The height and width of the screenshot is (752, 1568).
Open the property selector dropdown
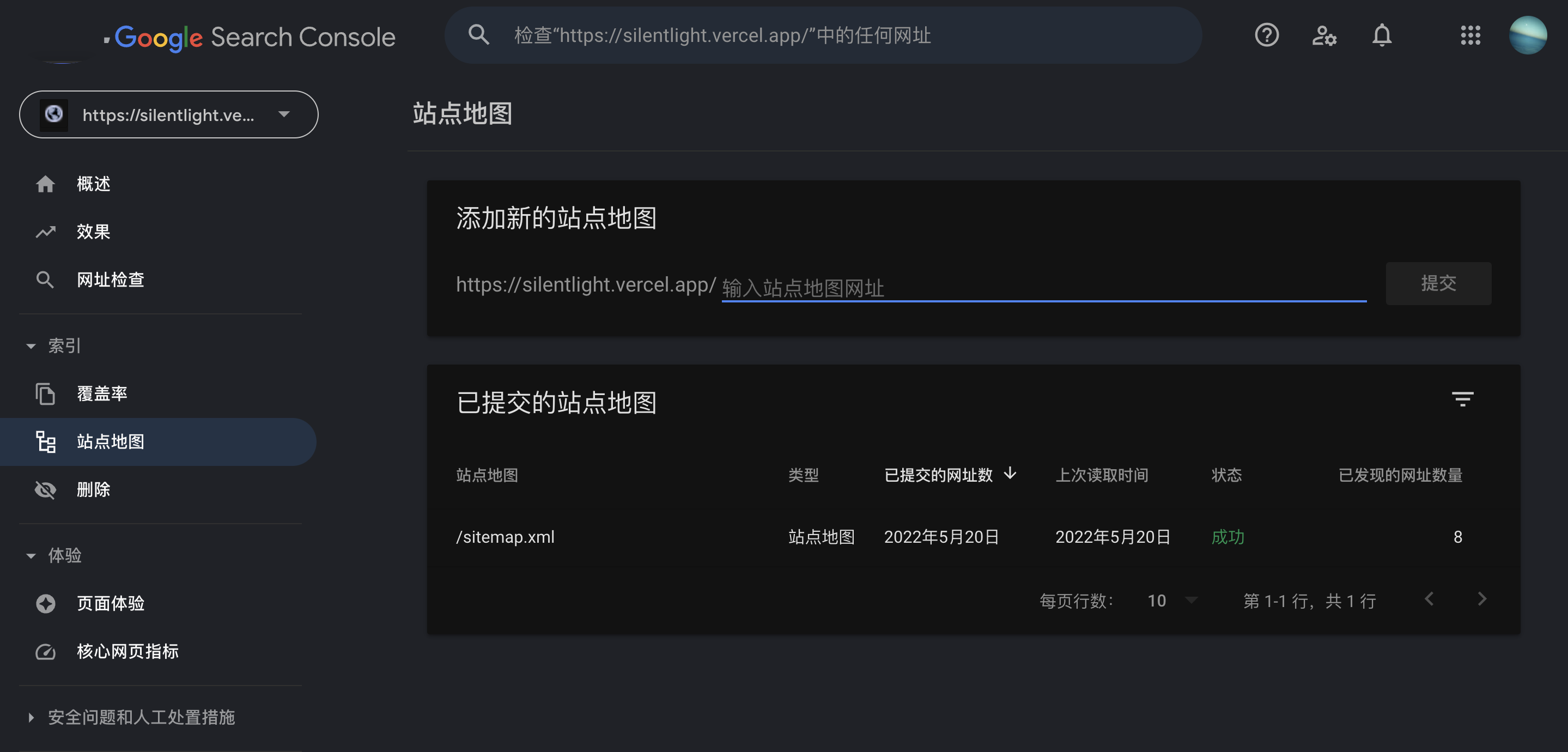click(168, 114)
